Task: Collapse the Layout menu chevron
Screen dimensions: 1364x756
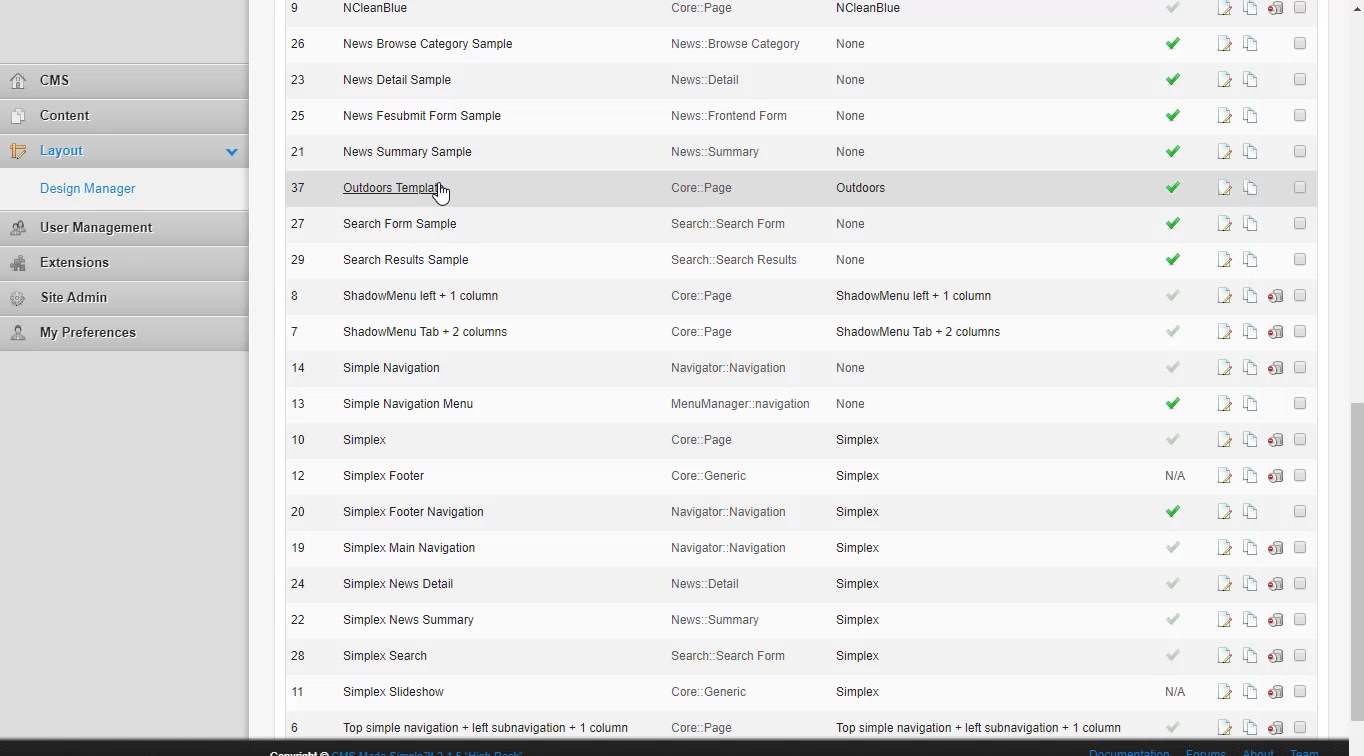Action: [232, 152]
